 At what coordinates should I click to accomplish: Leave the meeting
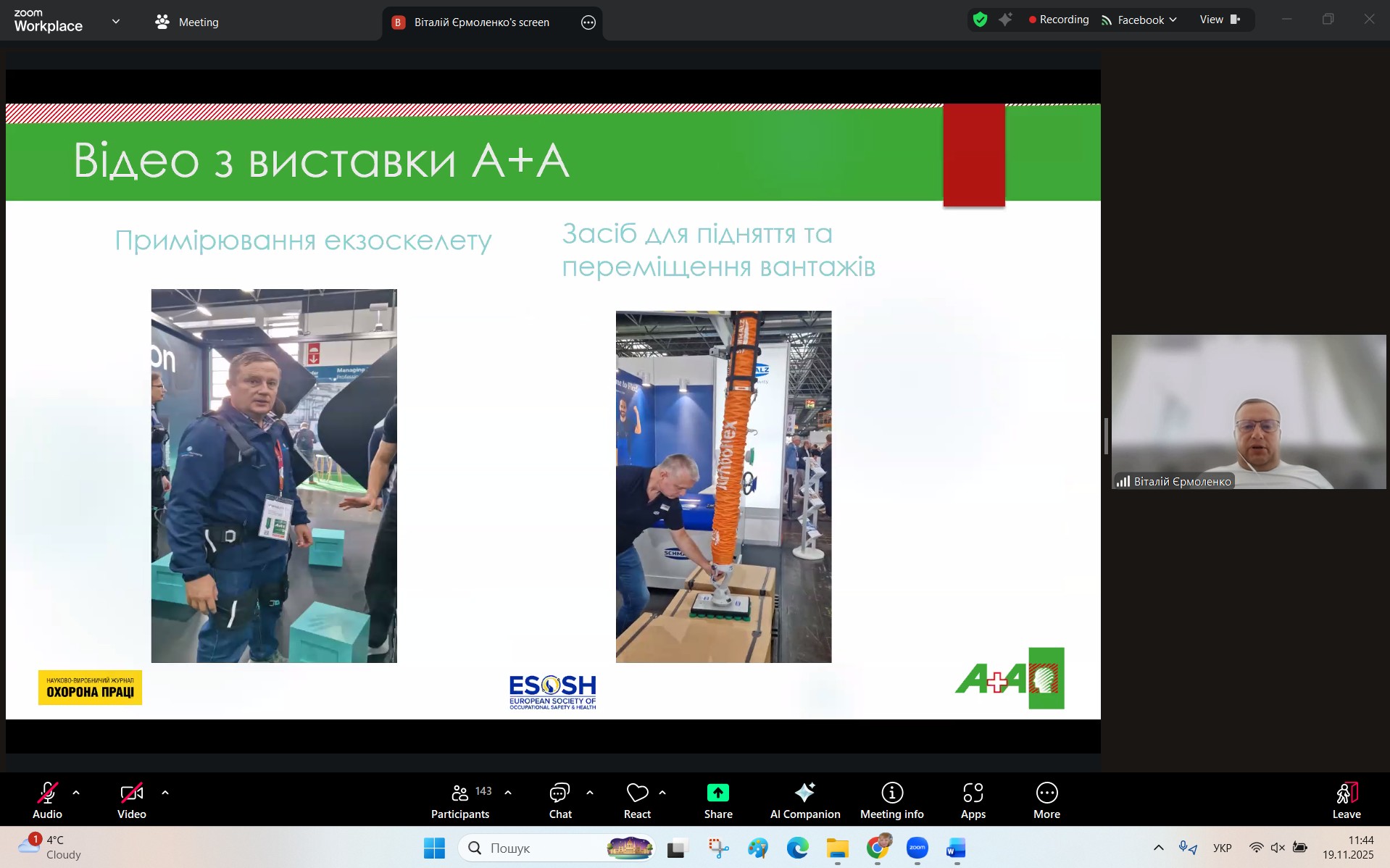(1346, 801)
